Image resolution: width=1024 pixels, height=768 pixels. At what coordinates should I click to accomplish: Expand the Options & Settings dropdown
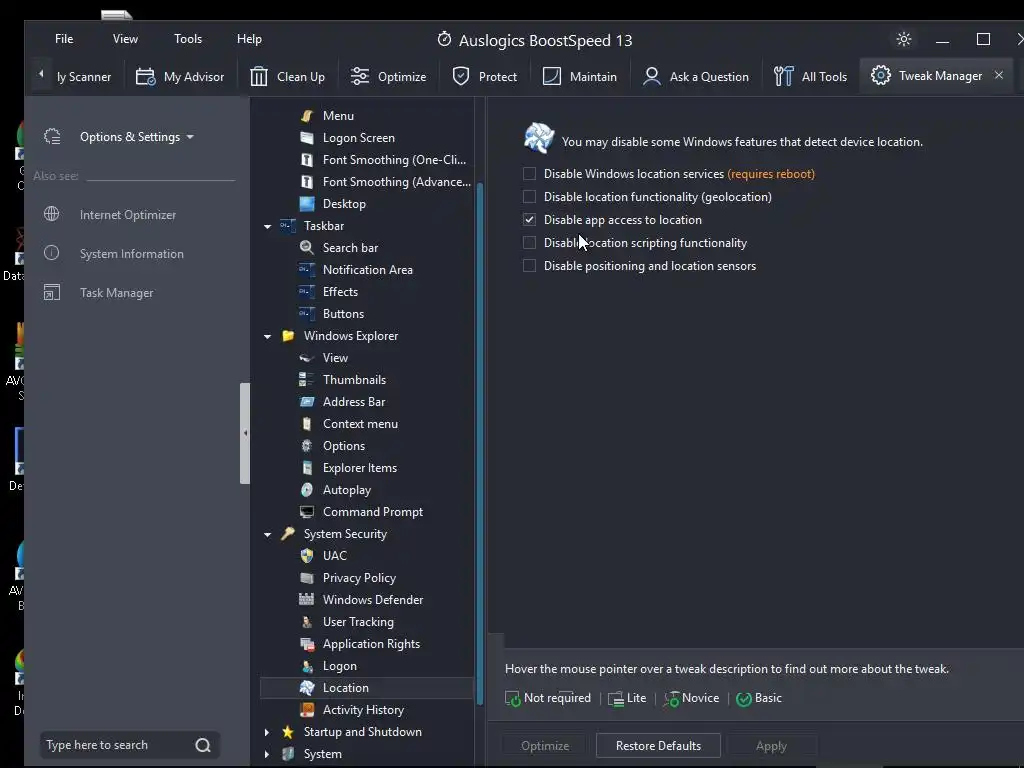pos(136,136)
